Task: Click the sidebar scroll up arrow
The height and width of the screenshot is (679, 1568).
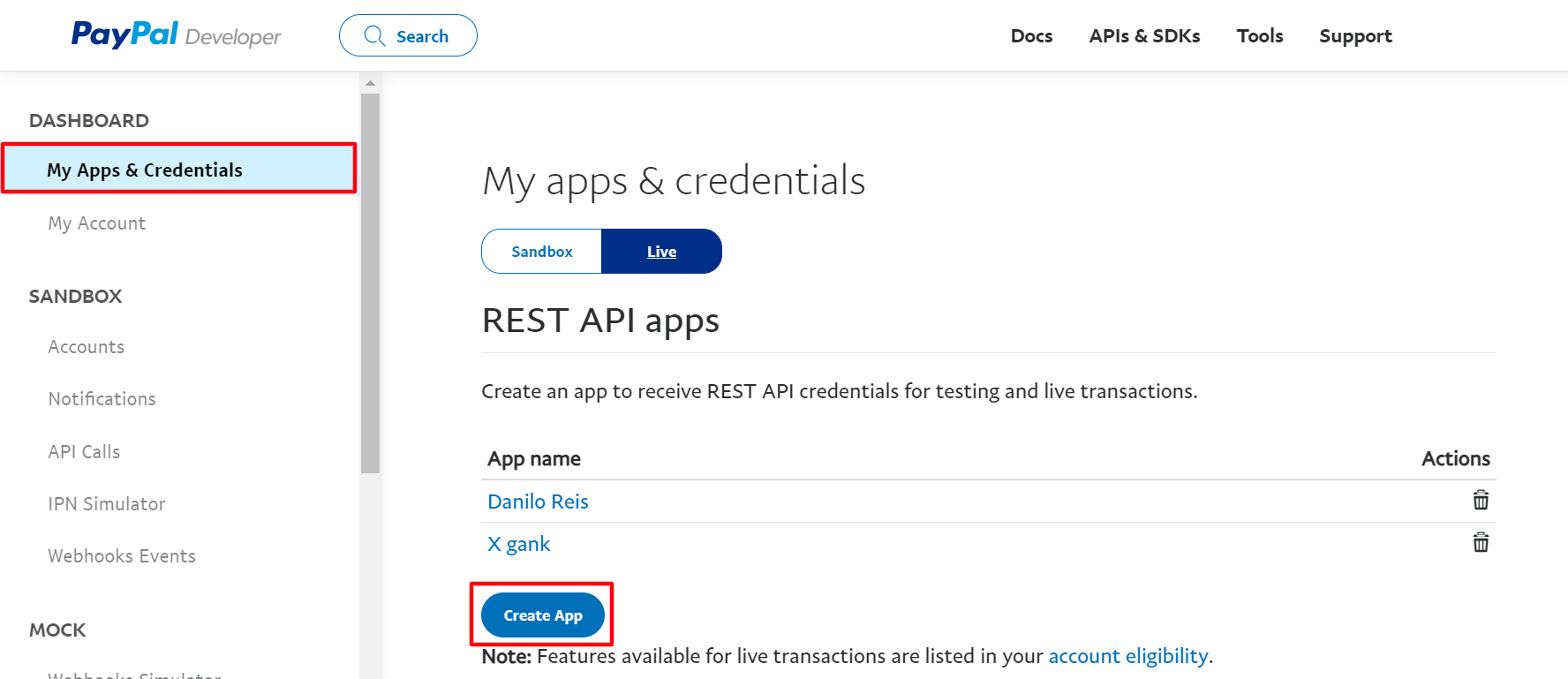Action: (x=370, y=83)
